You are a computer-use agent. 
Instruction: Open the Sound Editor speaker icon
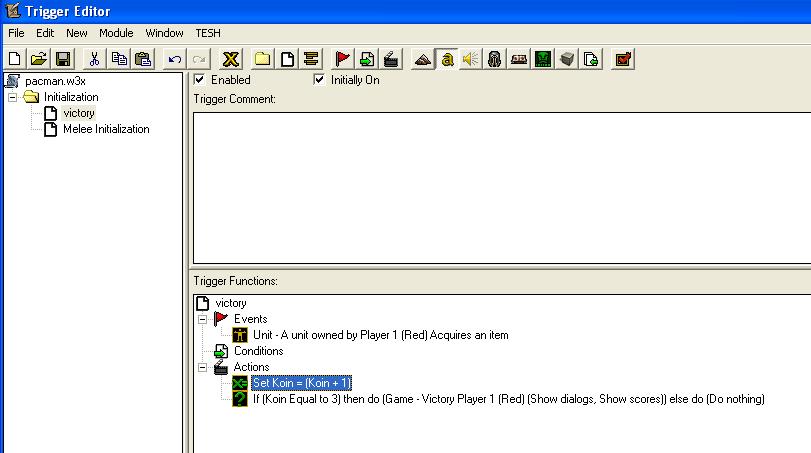click(471, 59)
